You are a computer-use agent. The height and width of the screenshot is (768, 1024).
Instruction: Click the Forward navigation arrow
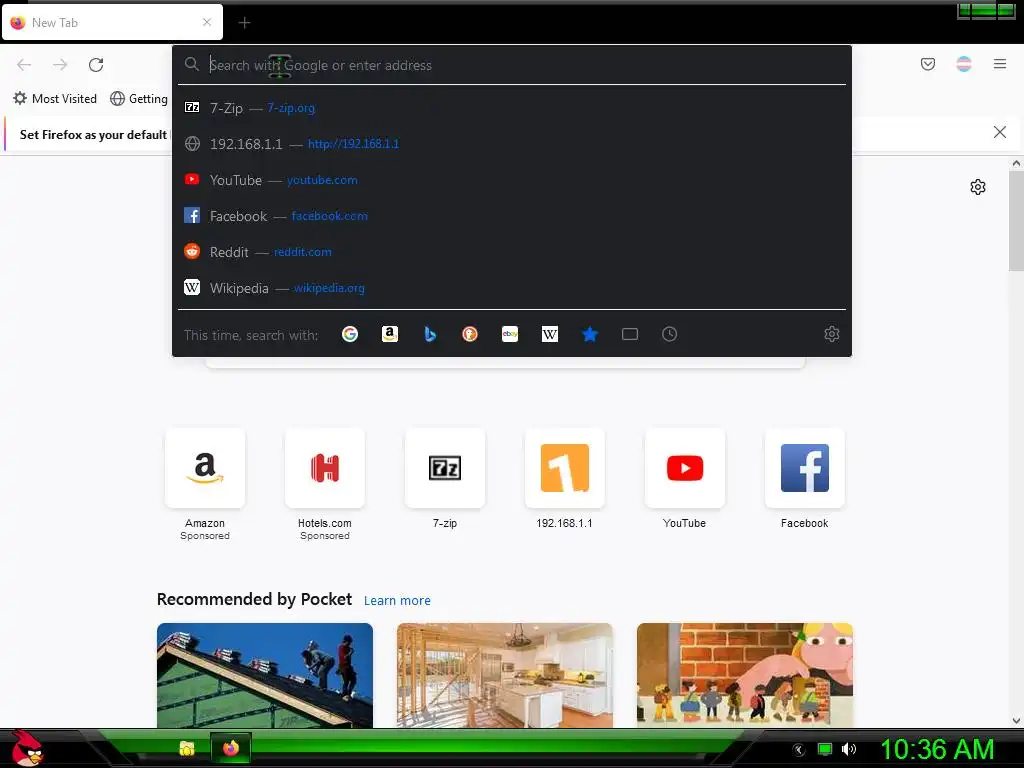click(x=60, y=65)
